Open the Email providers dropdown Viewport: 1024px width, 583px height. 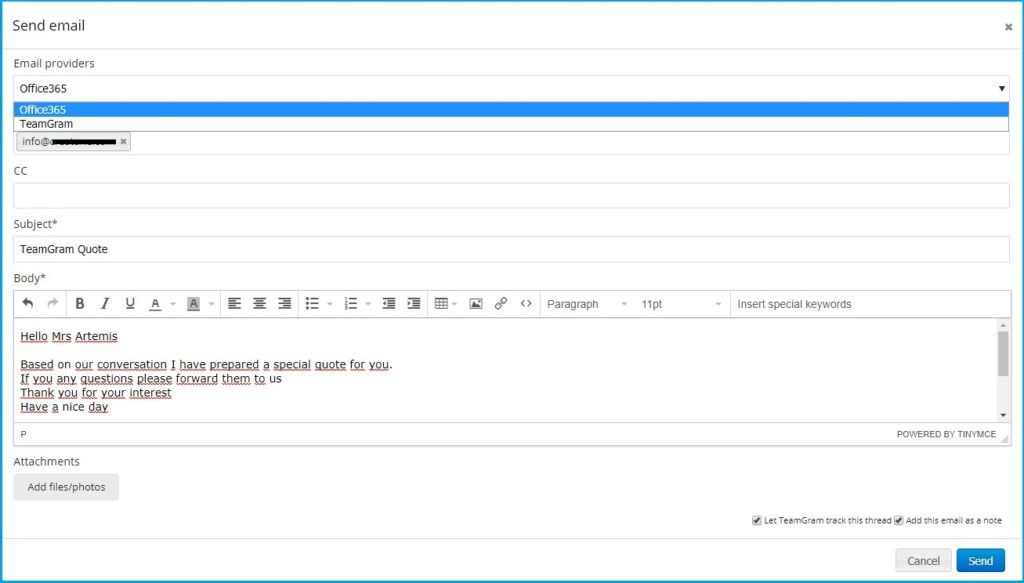pyautogui.click(x=511, y=89)
